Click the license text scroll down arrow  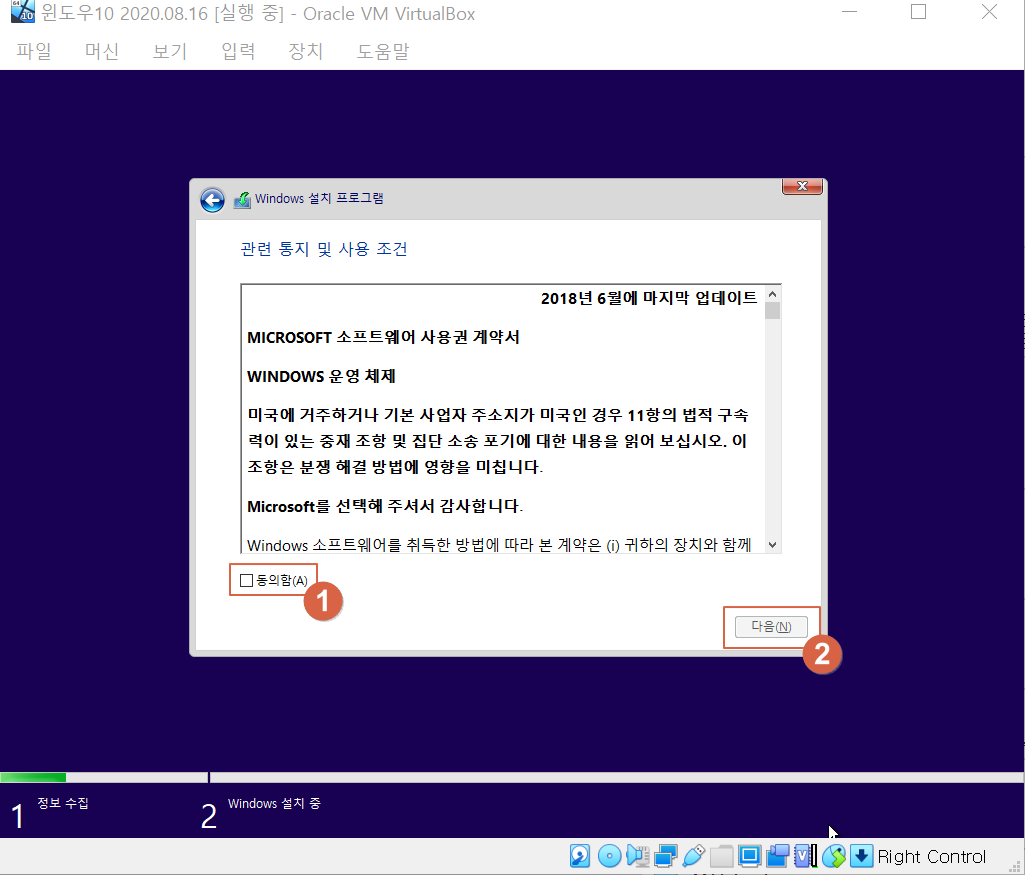pyautogui.click(x=773, y=545)
